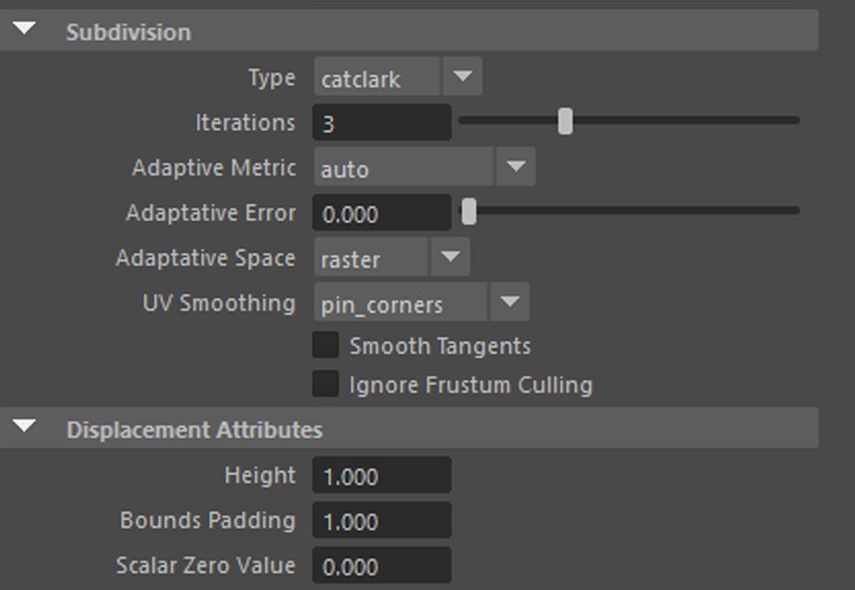Enable the Smooth Tangents checkbox
Image resolution: width=855 pixels, height=590 pixels.
tap(325, 345)
